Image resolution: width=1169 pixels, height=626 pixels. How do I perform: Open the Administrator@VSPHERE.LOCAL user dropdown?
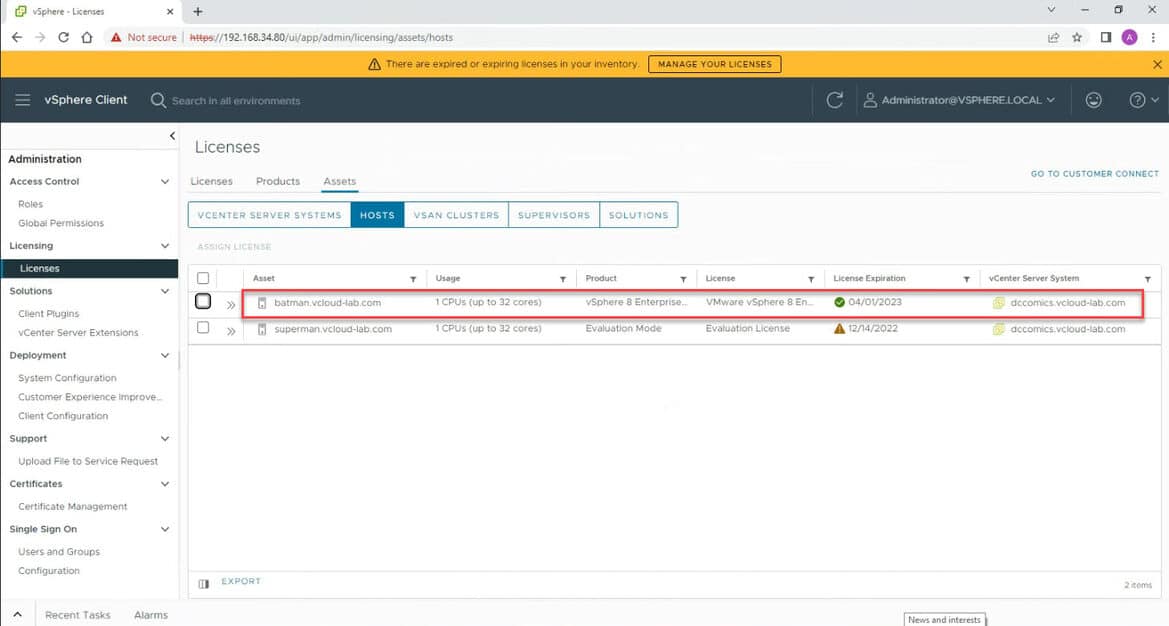click(960, 100)
